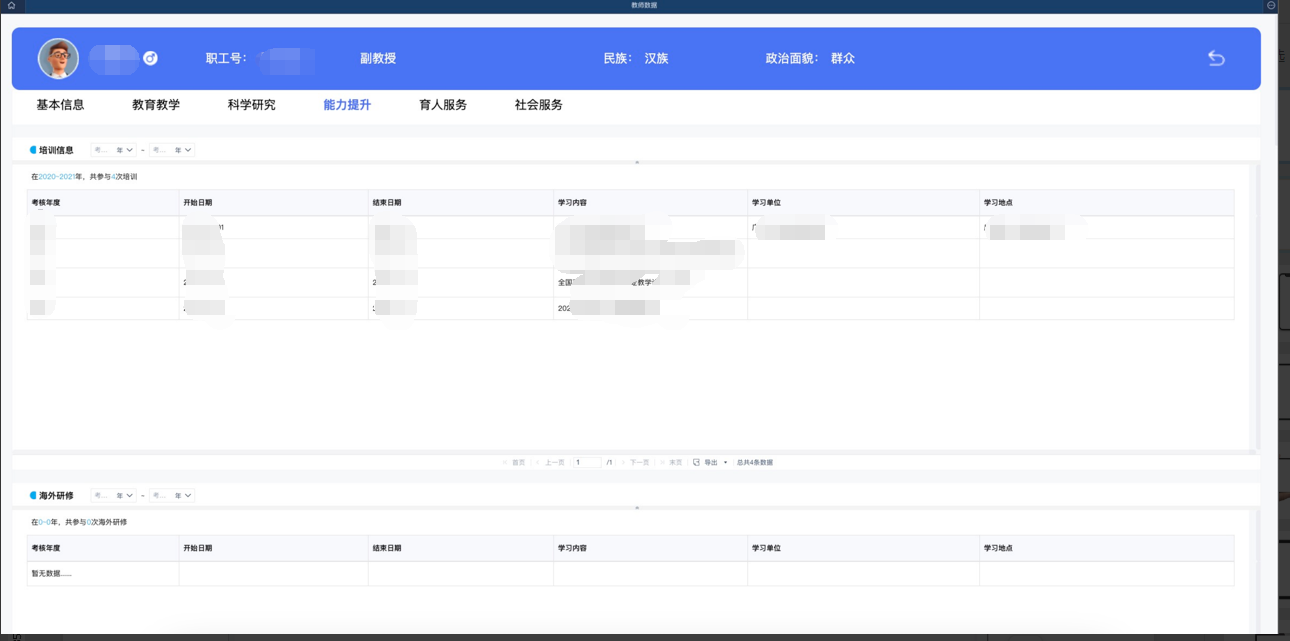Open start year dropdown for 海外研修
The height and width of the screenshot is (641, 1290).
click(113, 495)
